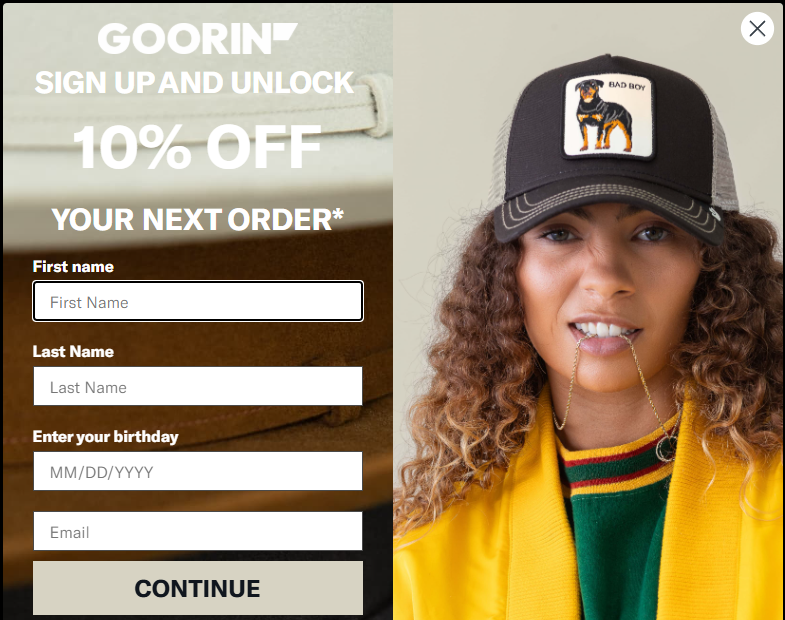
Task: Click the "Last Name" field label
Action: (x=73, y=352)
